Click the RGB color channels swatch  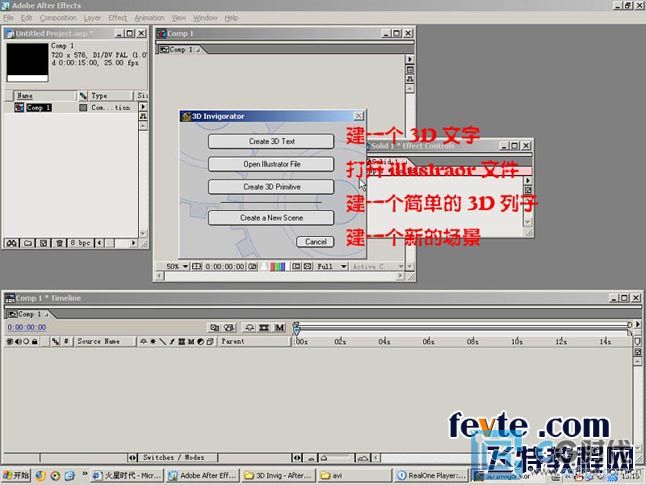pyautogui.click(x=277, y=267)
